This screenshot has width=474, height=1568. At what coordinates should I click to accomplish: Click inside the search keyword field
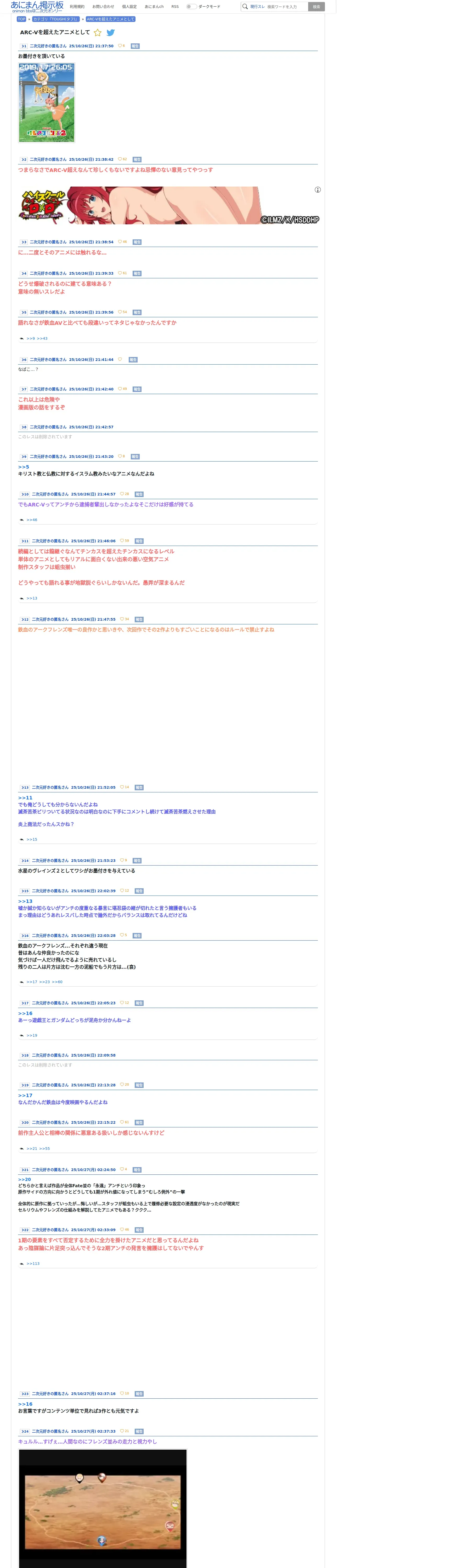click(x=286, y=7)
